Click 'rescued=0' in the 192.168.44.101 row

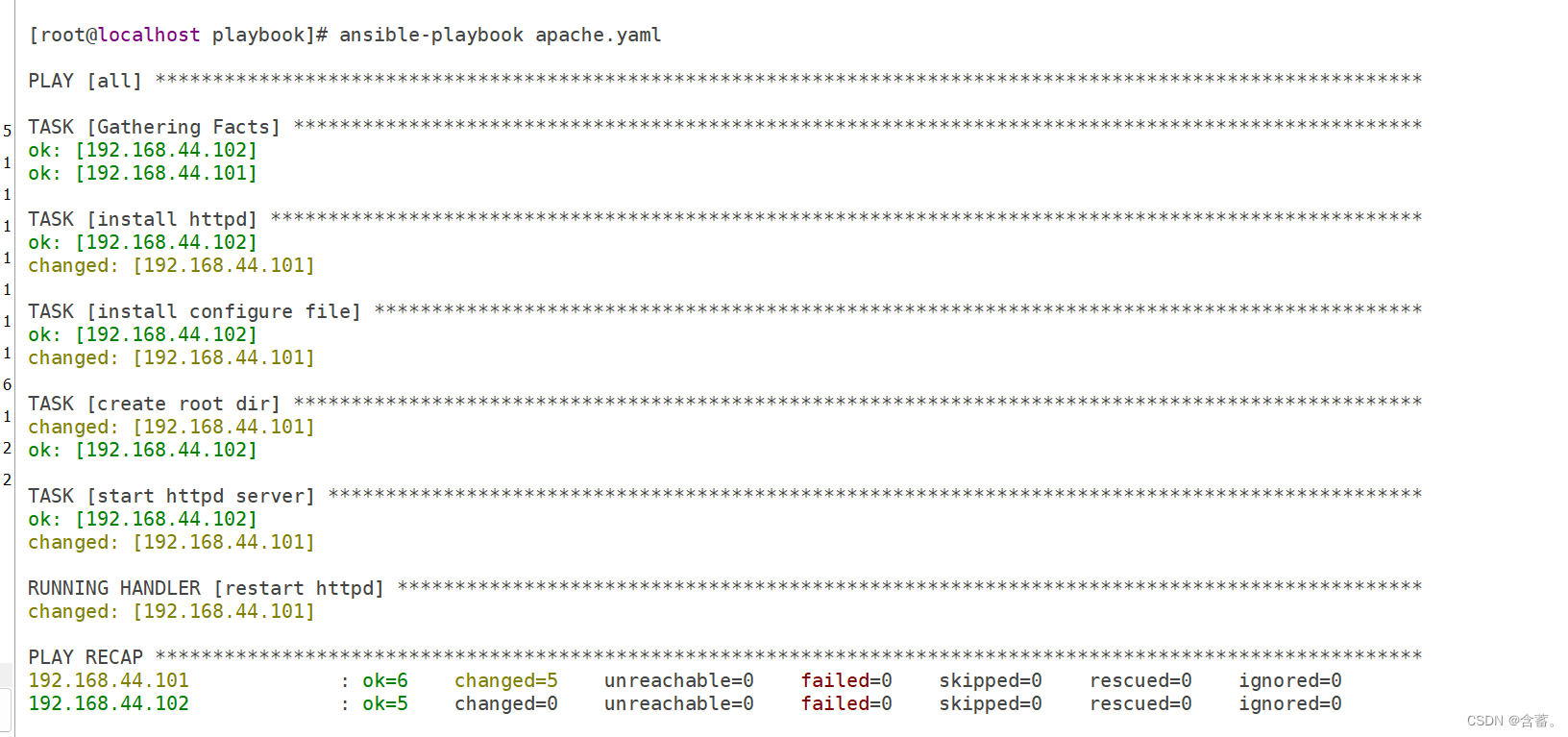(1140, 680)
